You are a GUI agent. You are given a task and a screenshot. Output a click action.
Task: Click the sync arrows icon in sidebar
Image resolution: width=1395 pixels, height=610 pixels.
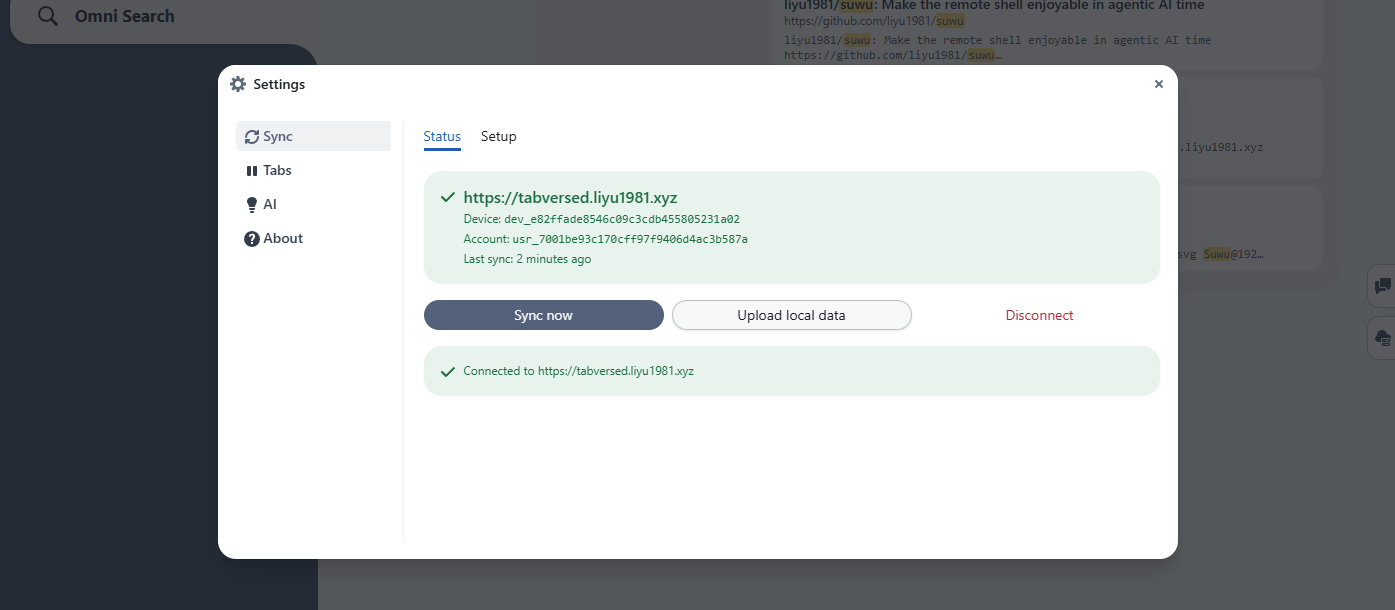(252, 137)
